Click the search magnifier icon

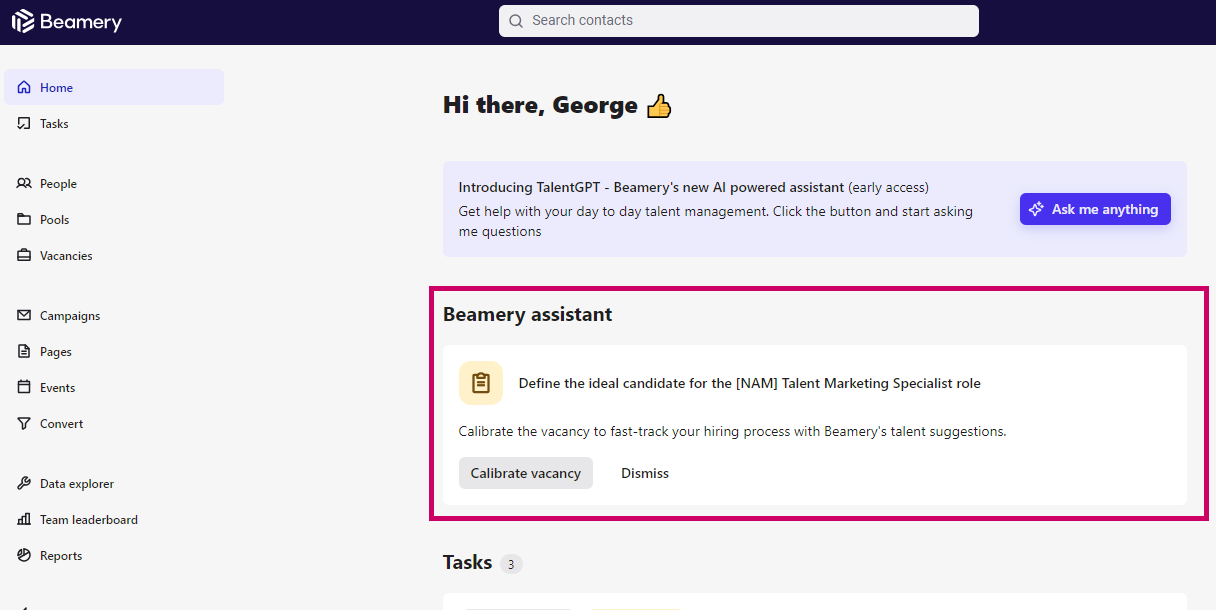point(516,21)
